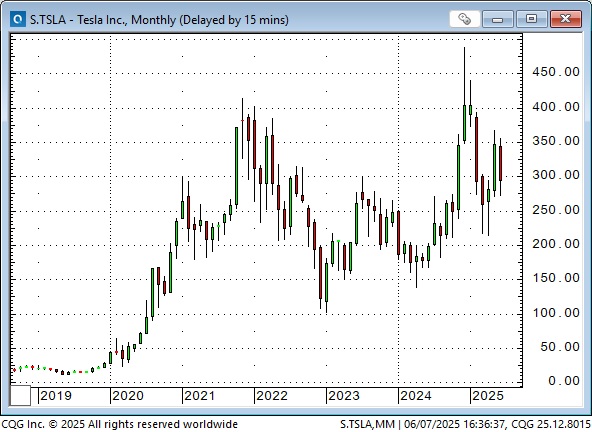
Task: Maximize the Tesla chart window
Action: (532, 19)
